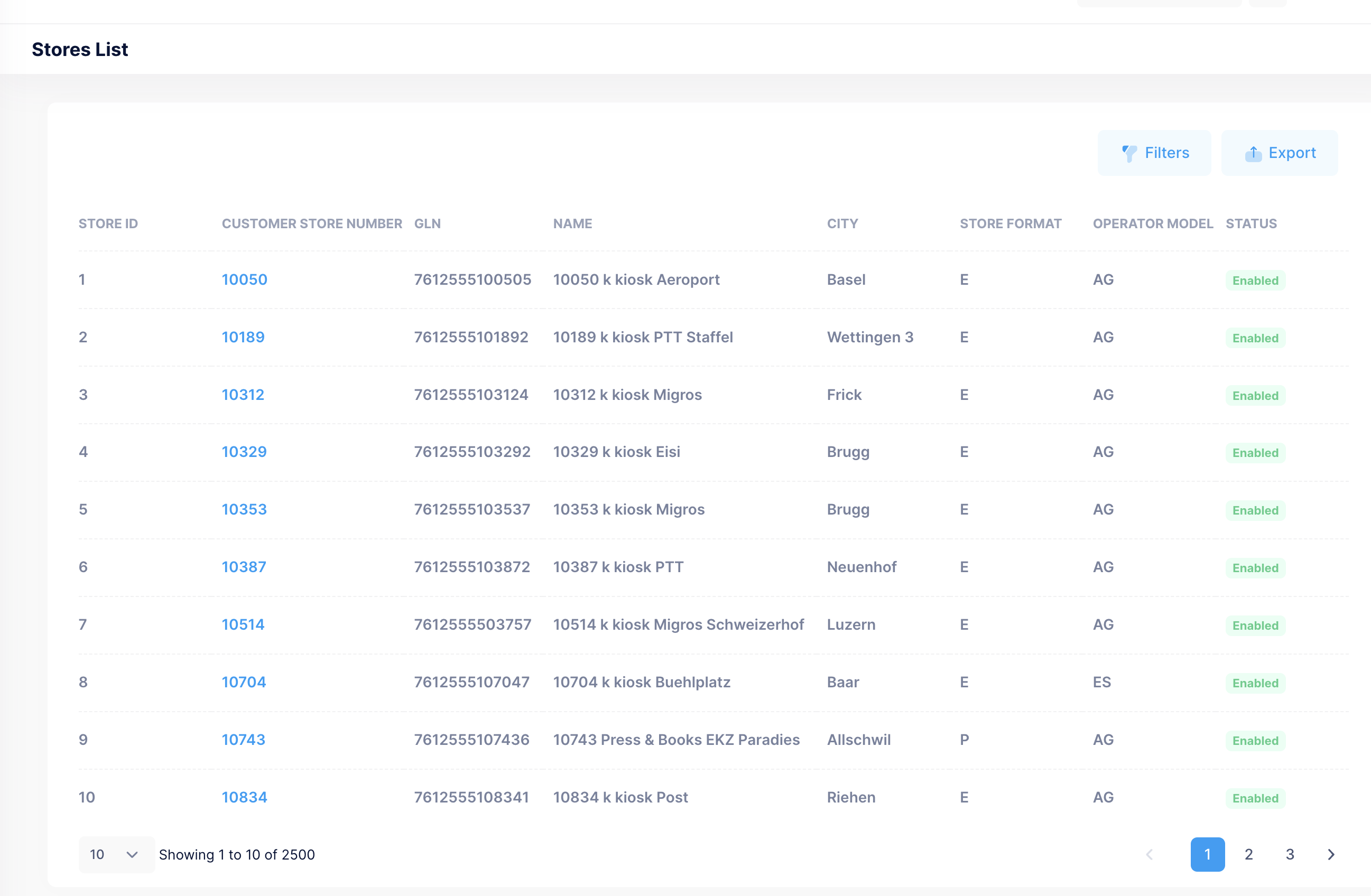This screenshot has height=896, width=1371.
Task: Click the STORE ID column header
Action: pyautogui.click(x=108, y=223)
